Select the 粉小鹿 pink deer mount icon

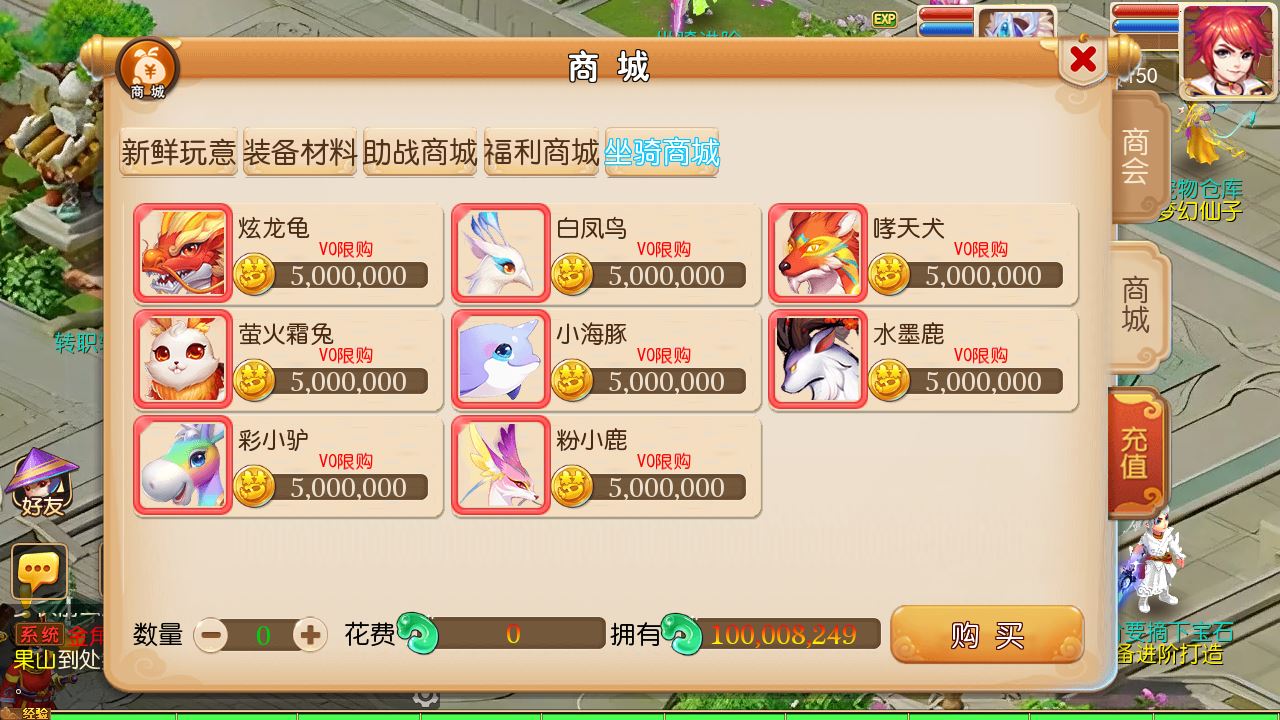pyautogui.click(x=501, y=465)
